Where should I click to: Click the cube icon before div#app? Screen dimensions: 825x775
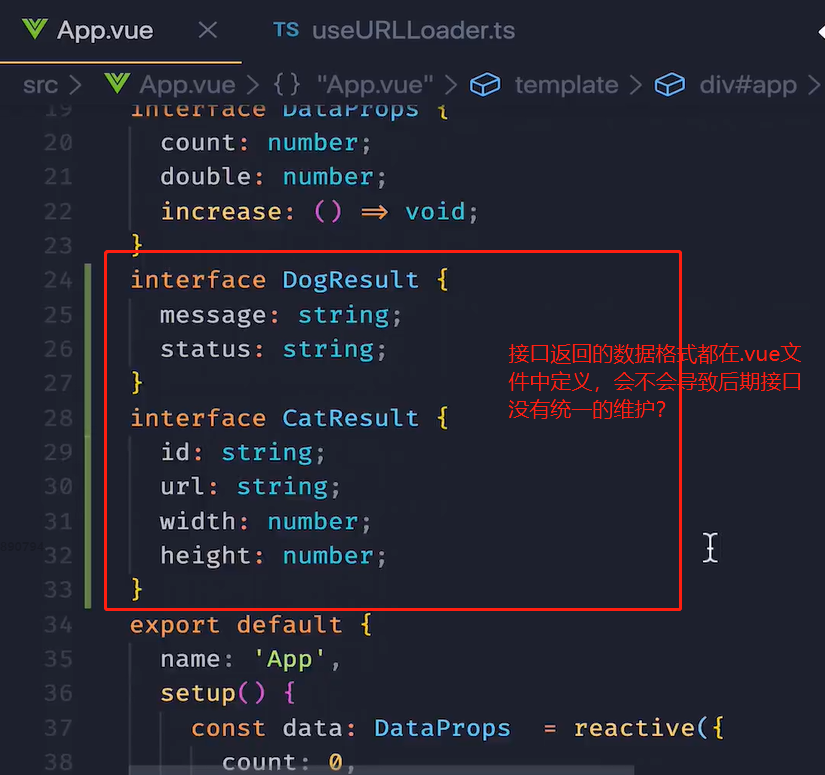pos(669,84)
